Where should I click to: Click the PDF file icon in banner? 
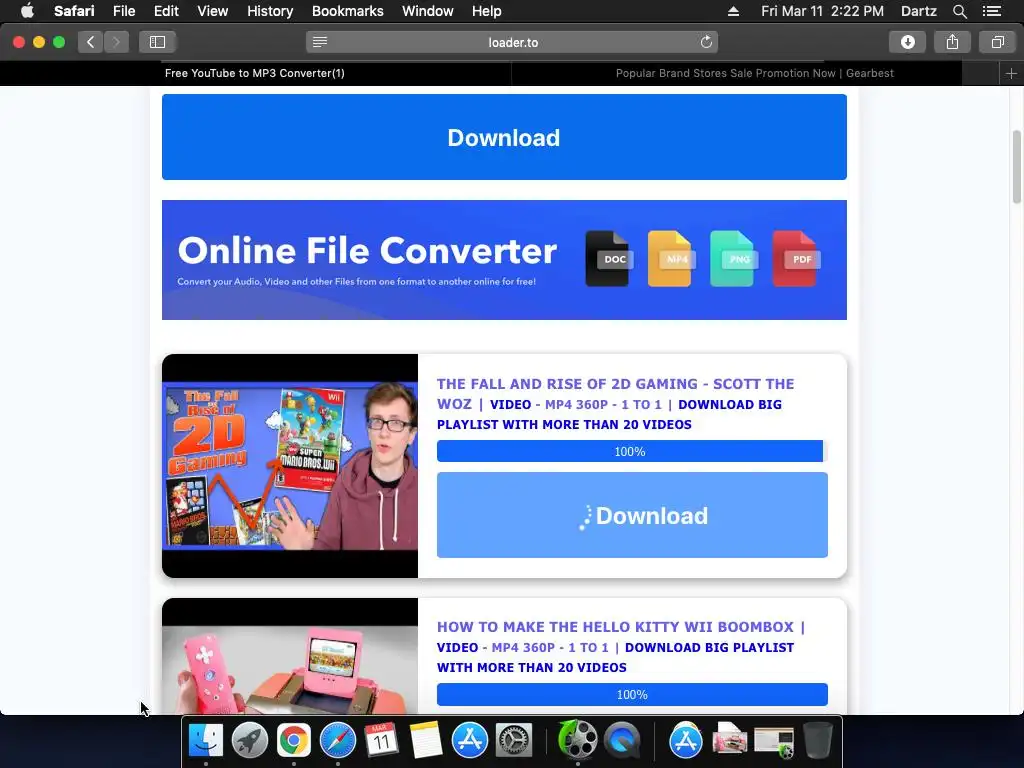click(795, 259)
